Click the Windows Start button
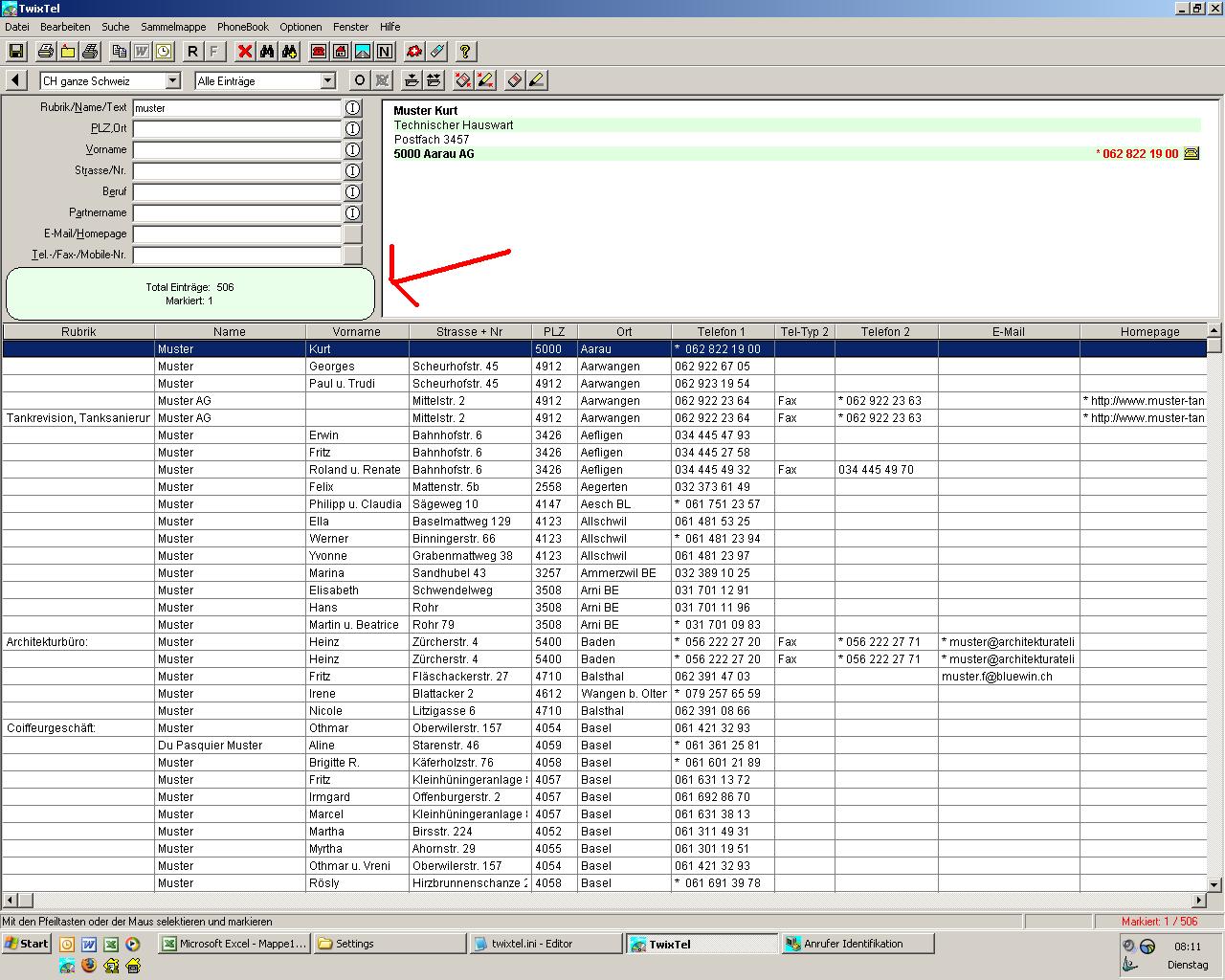The image size is (1225, 980). [x=26, y=944]
